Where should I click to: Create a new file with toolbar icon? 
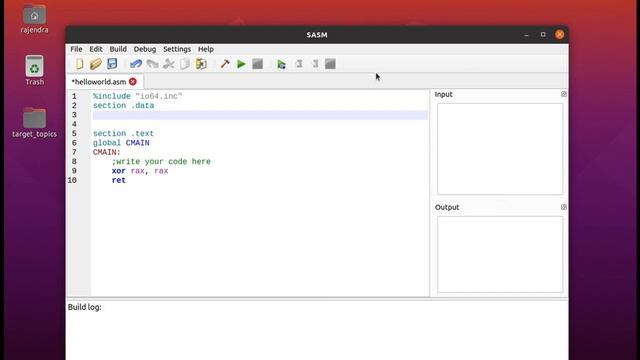tap(79, 64)
